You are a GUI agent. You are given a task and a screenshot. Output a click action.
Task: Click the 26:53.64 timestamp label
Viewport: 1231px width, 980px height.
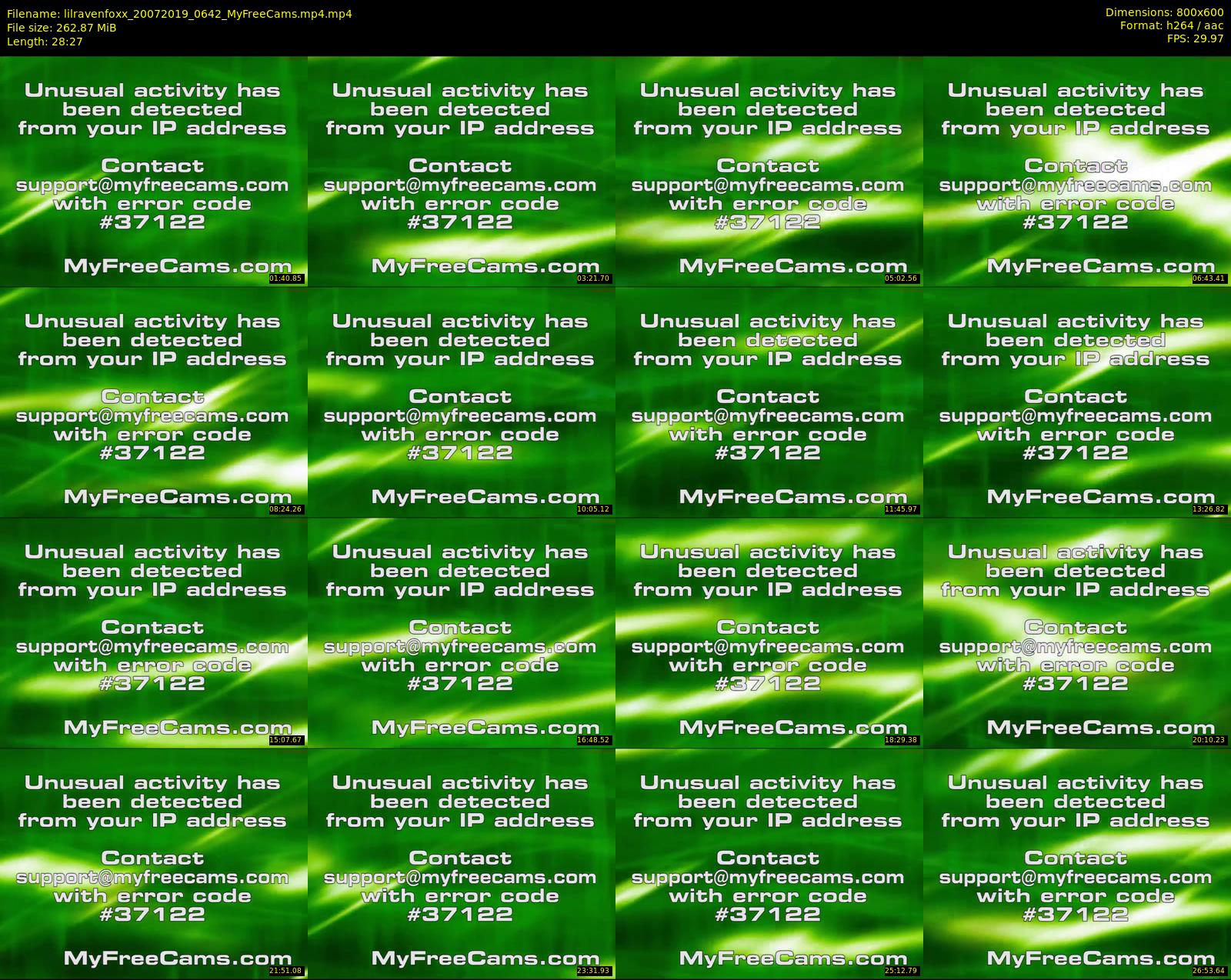1209,971
